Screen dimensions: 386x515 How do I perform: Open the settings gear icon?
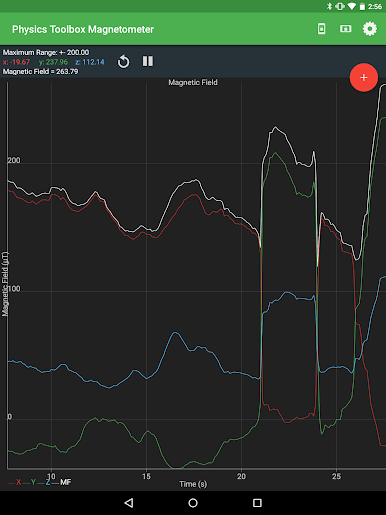(x=370, y=29)
